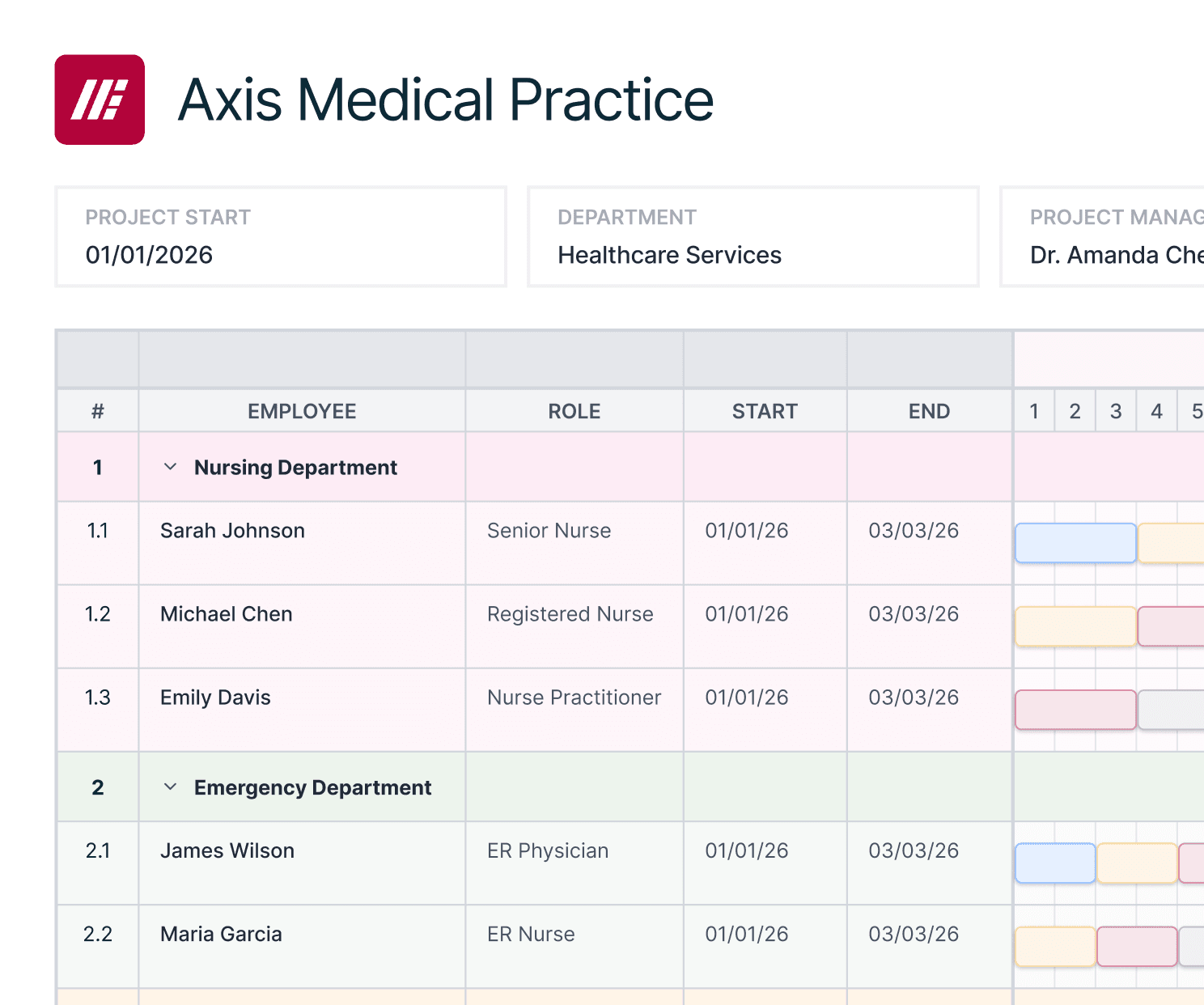Click the ROLE column header

point(574,411)
